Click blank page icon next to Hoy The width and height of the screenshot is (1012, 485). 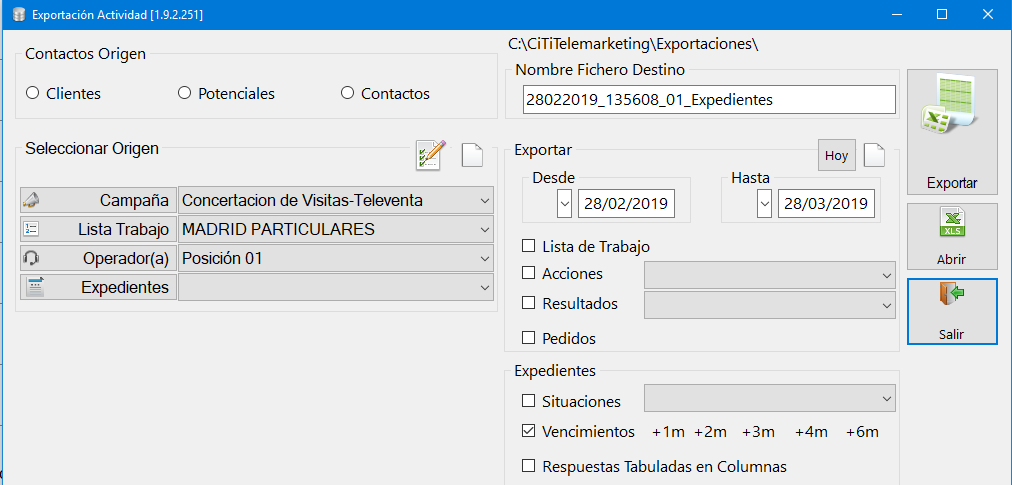tap(875, 155)
